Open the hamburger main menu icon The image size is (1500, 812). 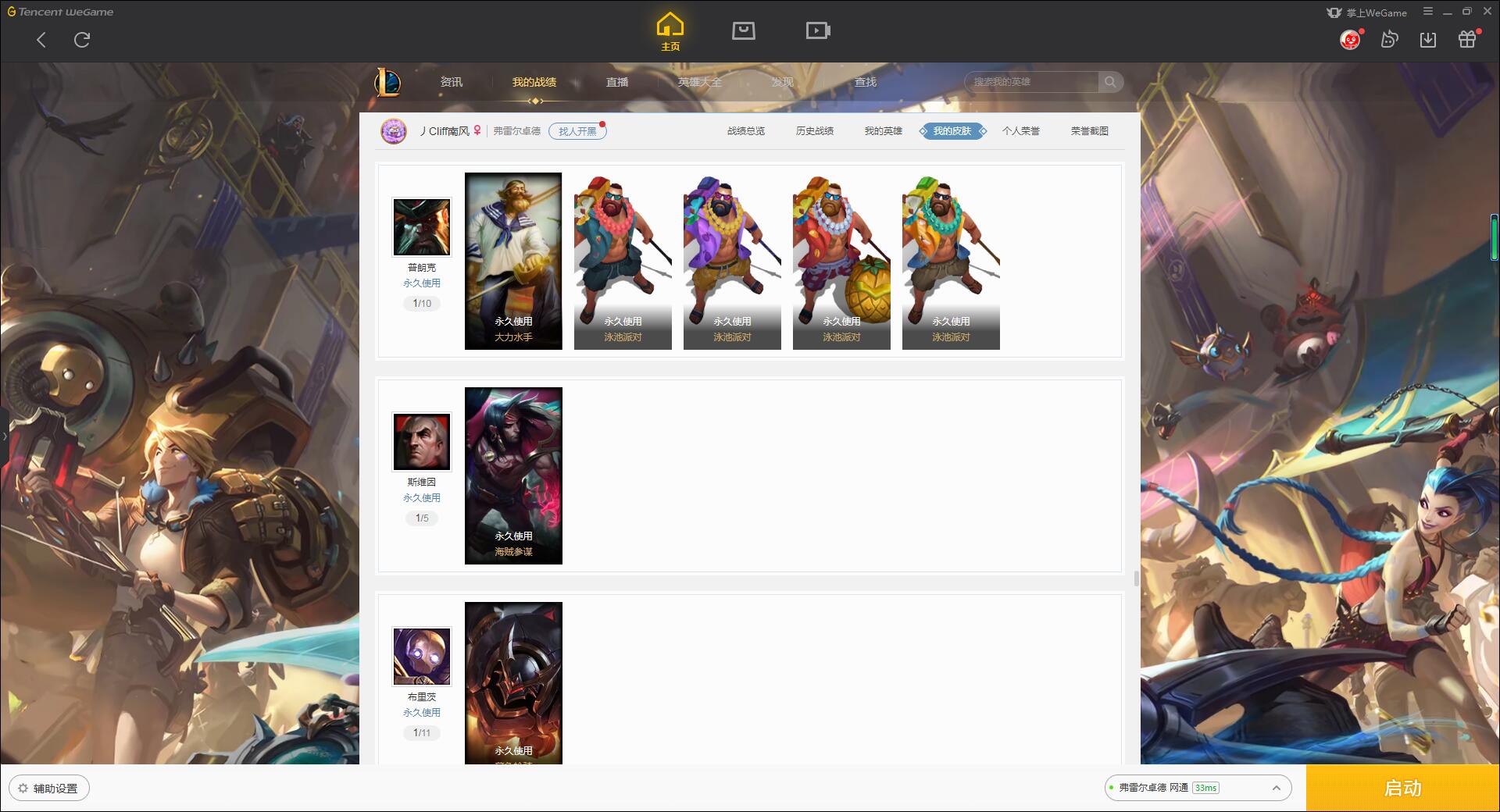(x=1428, y=12)
